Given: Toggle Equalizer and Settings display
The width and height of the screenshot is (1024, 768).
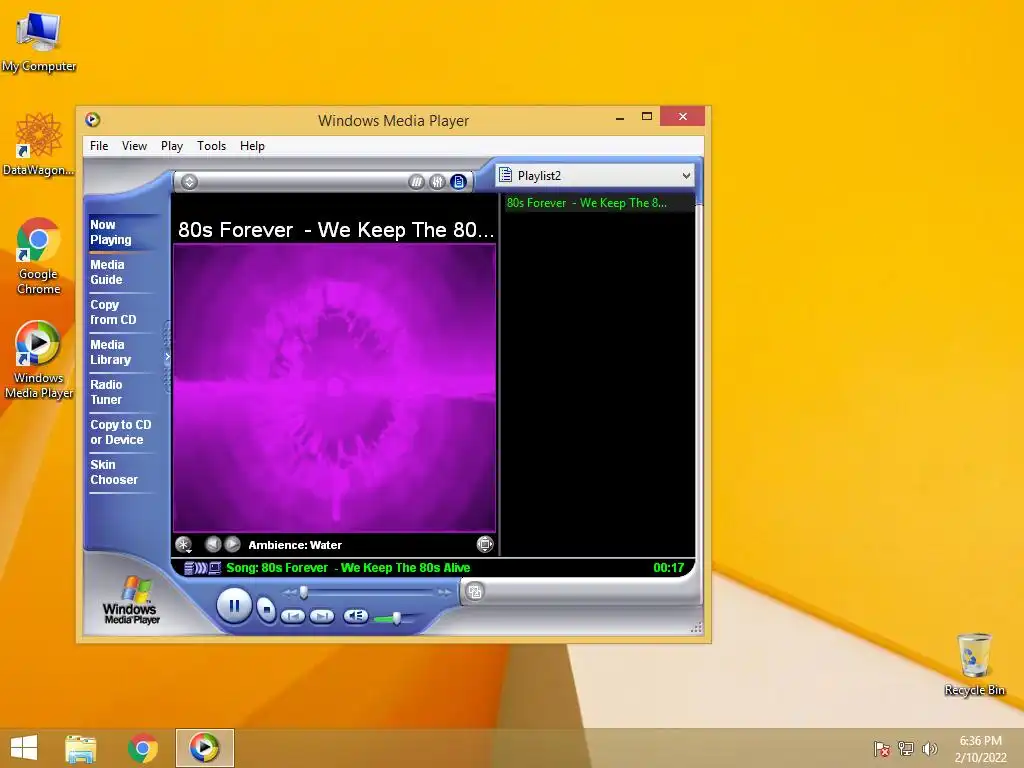Looking at the screenshot, I should pos(438,182).
